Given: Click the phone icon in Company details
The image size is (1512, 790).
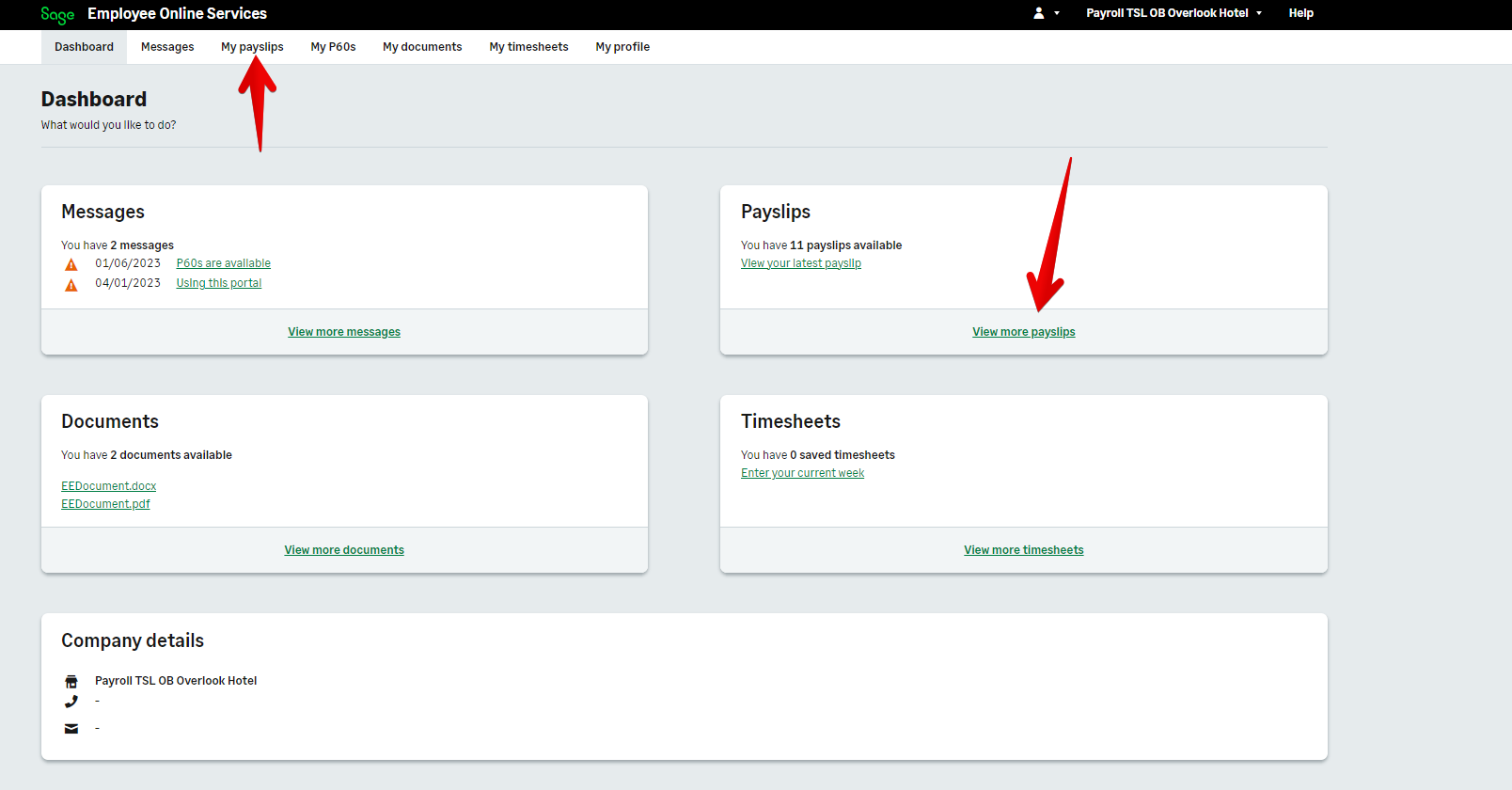Looking at the screenshot, I should pyautogui.click(x=71, y=702).
